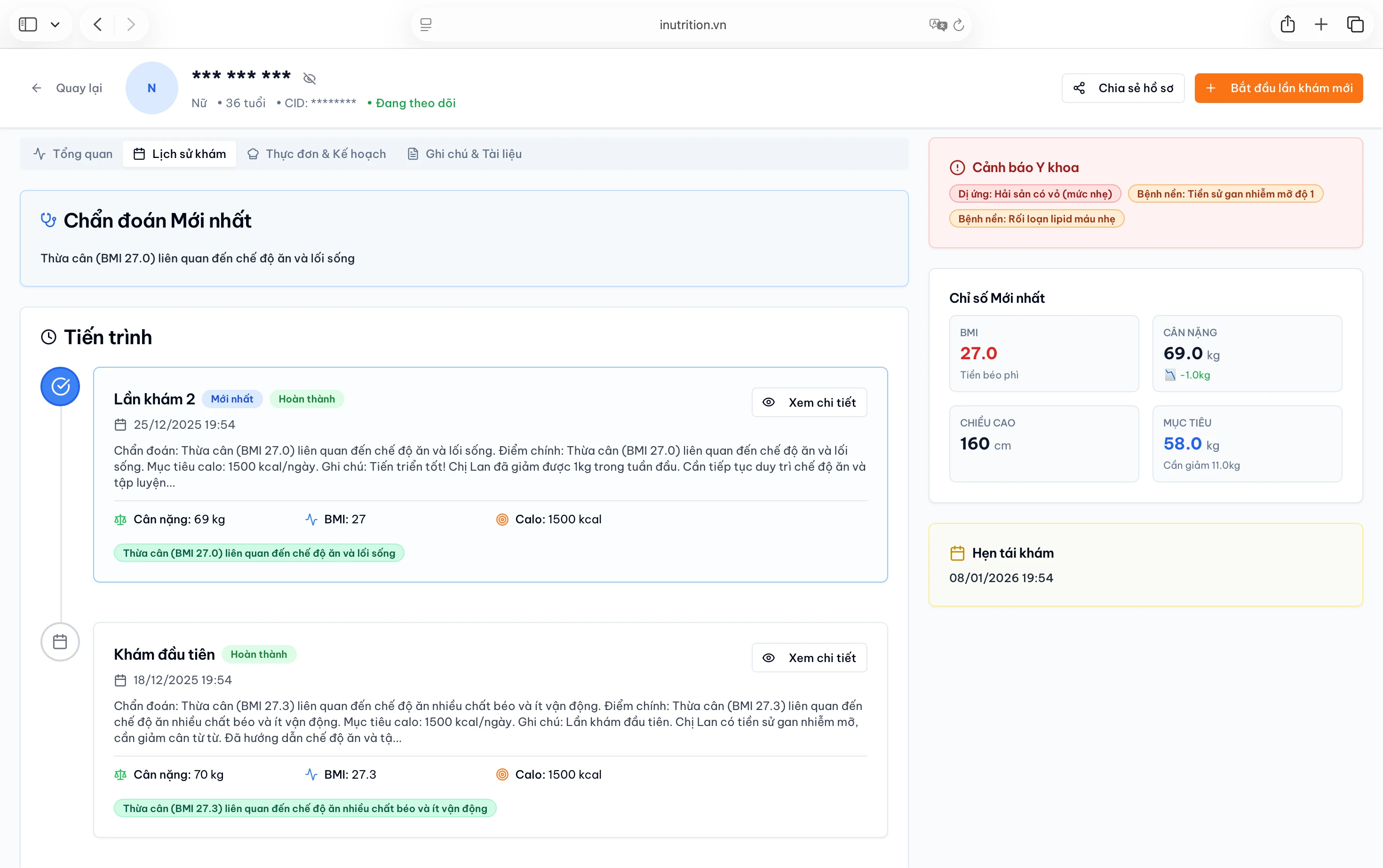Viewport: 1383px width, 868px height.
Task: Click the reader mode icon in address bar
Action: (x=426, y=24)
